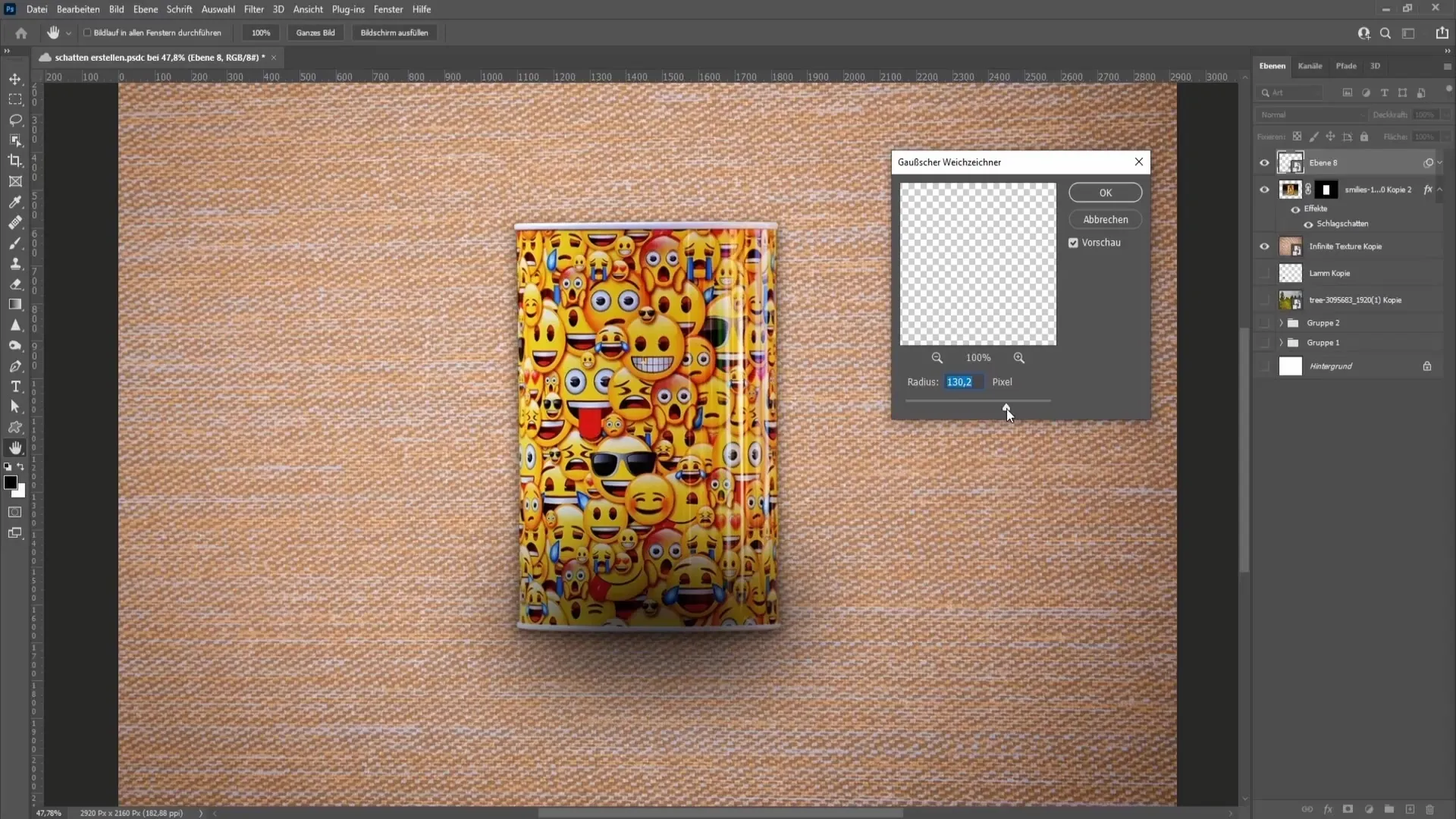This screenshot has width=1456, height=819.
Task: Open the workspace switcher icon
Action: [x=1408, y=33]
